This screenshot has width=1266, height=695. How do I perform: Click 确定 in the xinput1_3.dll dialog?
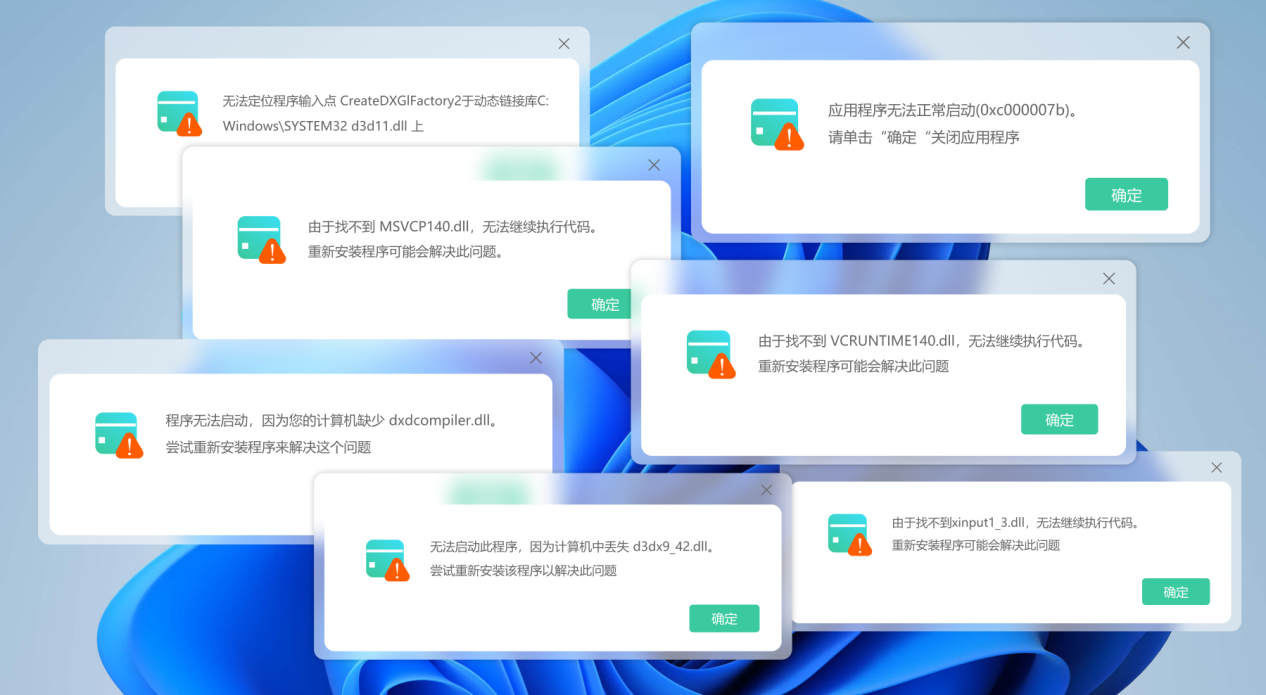click(x=1176, y=591)
